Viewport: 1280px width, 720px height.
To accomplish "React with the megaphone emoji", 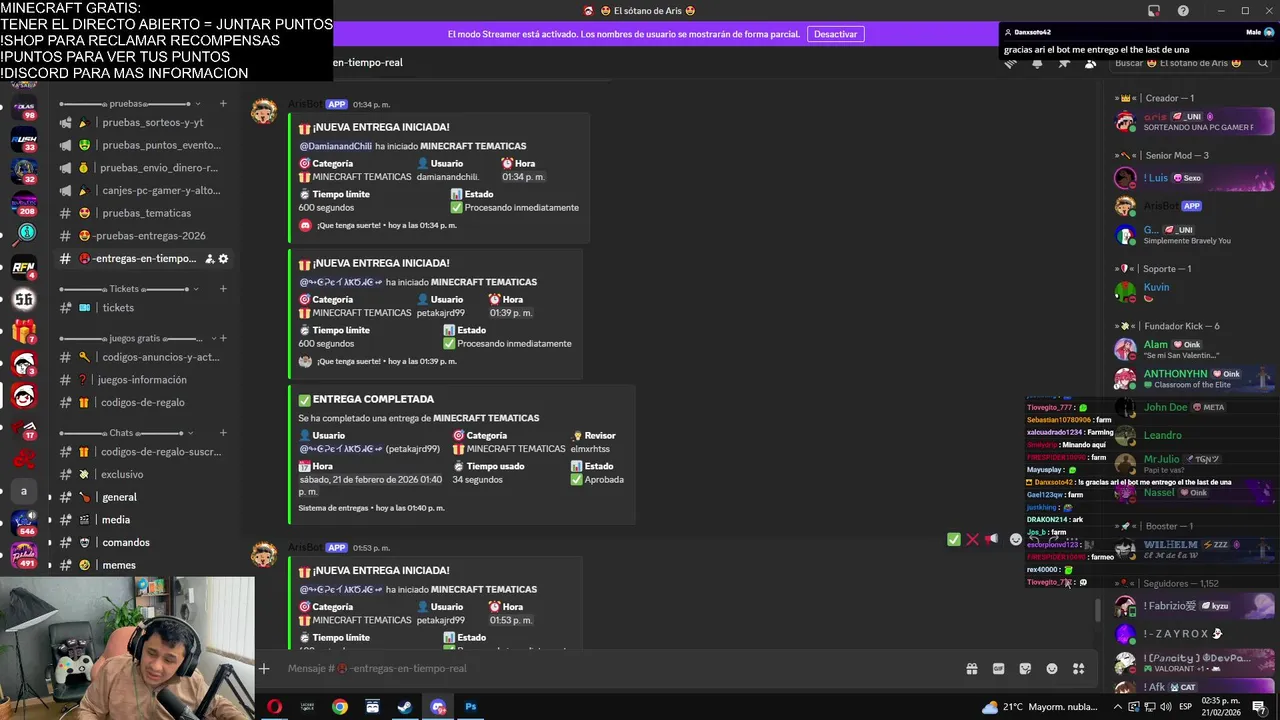I will [991, 539].
